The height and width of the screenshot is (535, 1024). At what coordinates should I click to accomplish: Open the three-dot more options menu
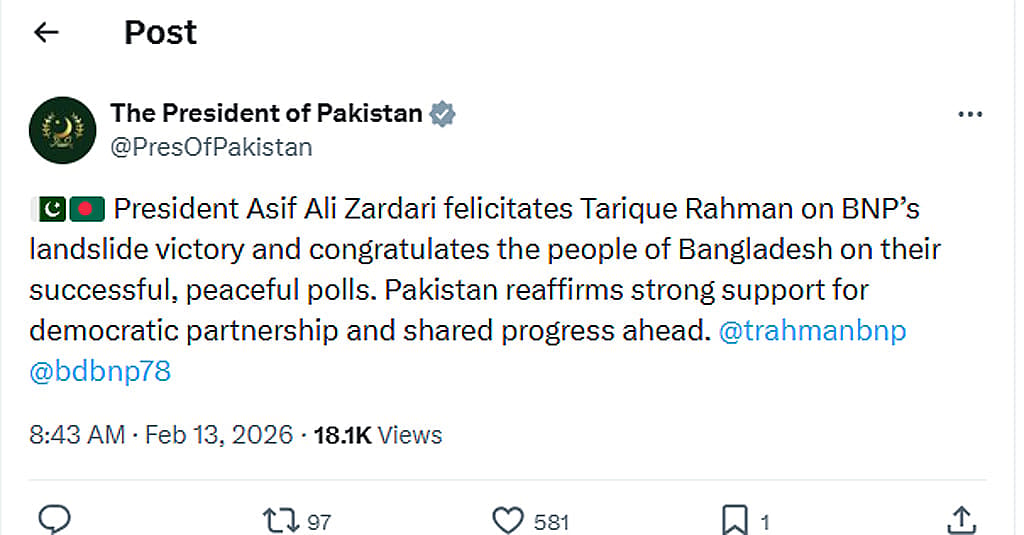click(x=970, y=114)
